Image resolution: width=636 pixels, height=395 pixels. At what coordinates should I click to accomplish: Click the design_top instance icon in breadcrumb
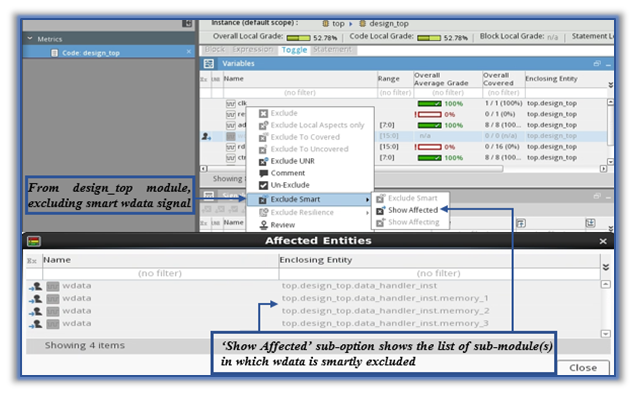[x=363, y=24]
